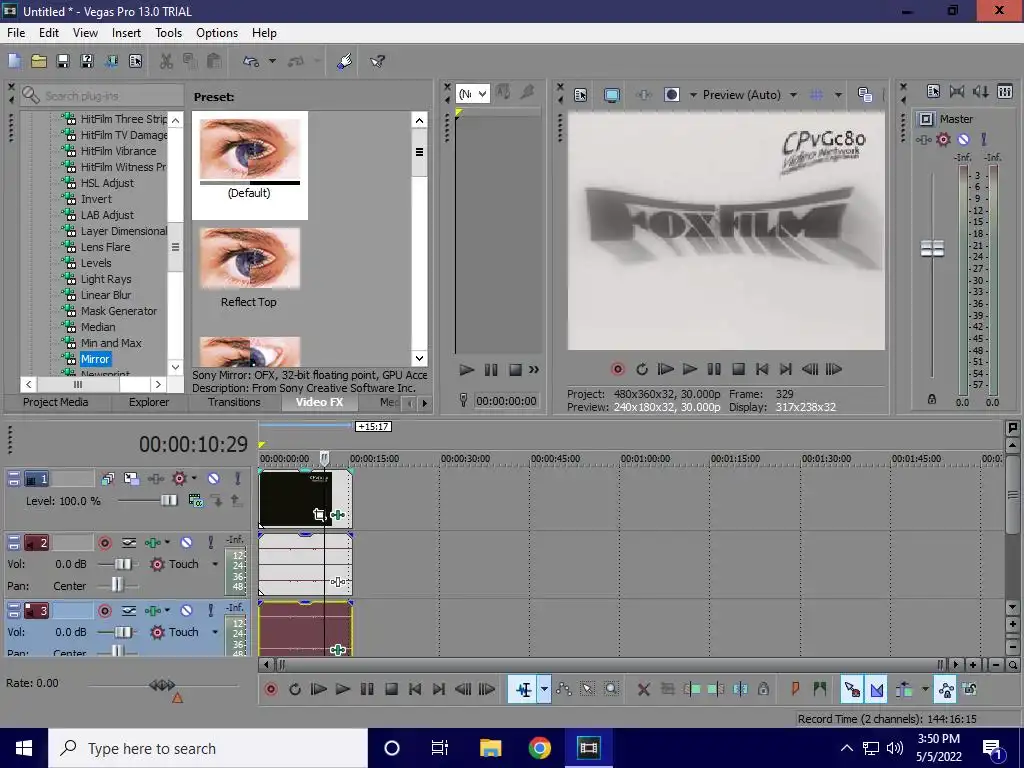Click the Undo arrow icon
The height and width of the screenshot is (768, 1024).
250,61
